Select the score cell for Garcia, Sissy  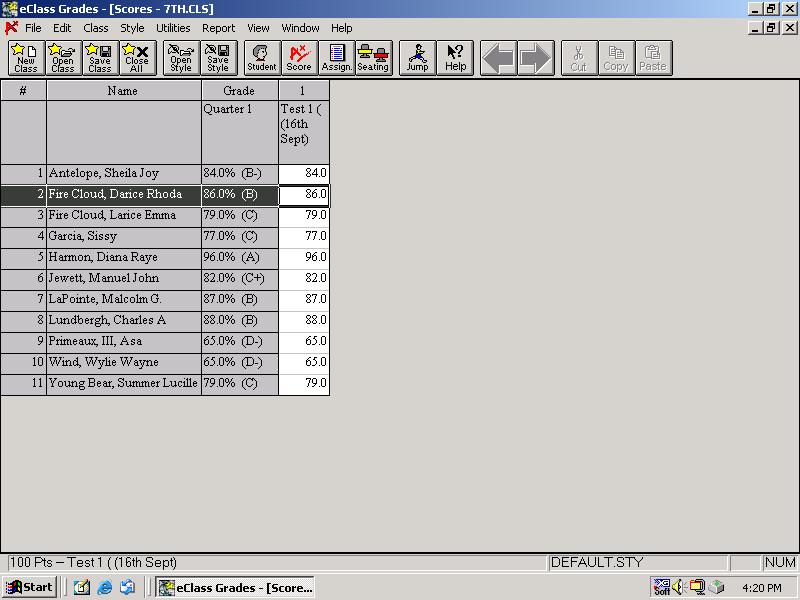pyautogui.click(x=304, y=237)
